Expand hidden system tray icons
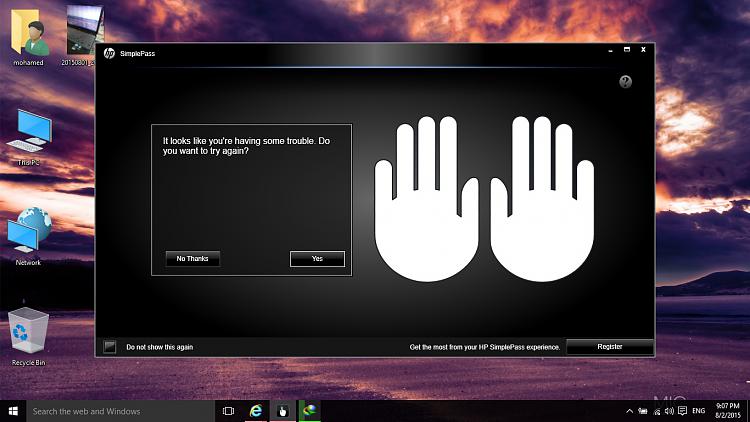Viewport: 750px width, 422px height. pos(629,411)
